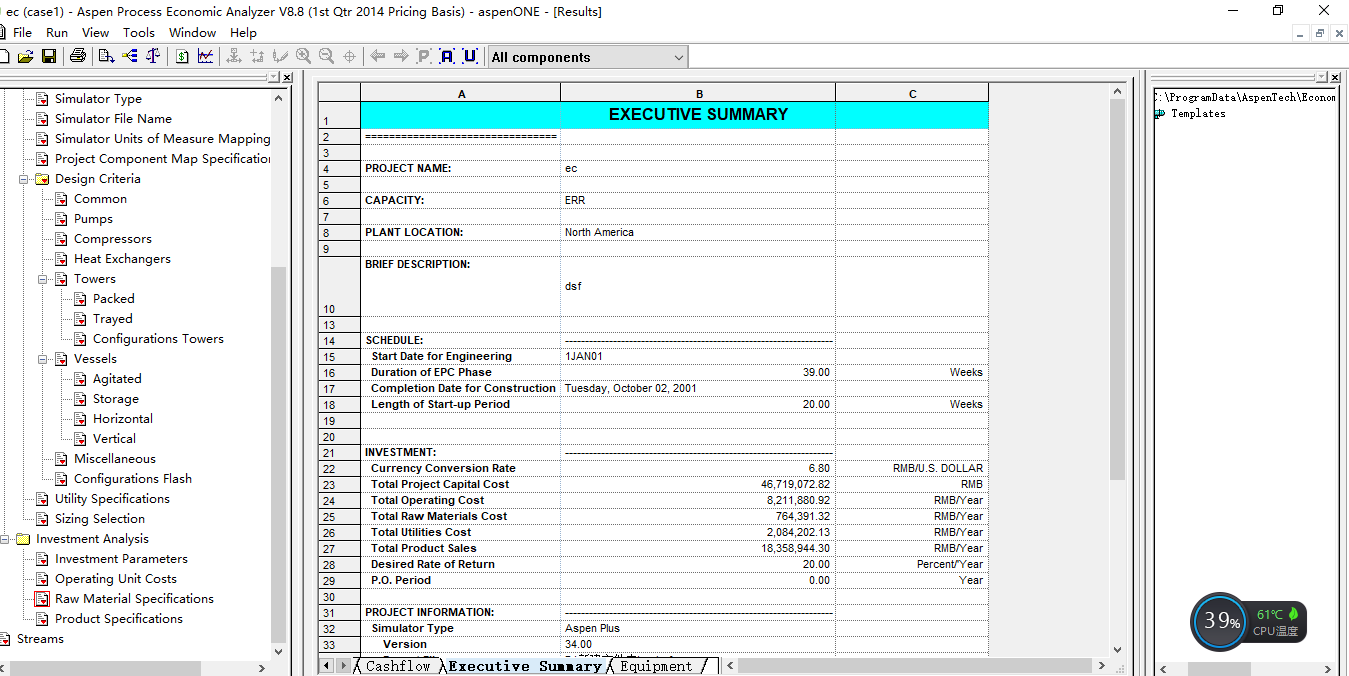Click the spreadsheet vertical scrollbar up arrow
The width and height of the screenshot is (1349, 676).
point(1118,92)
